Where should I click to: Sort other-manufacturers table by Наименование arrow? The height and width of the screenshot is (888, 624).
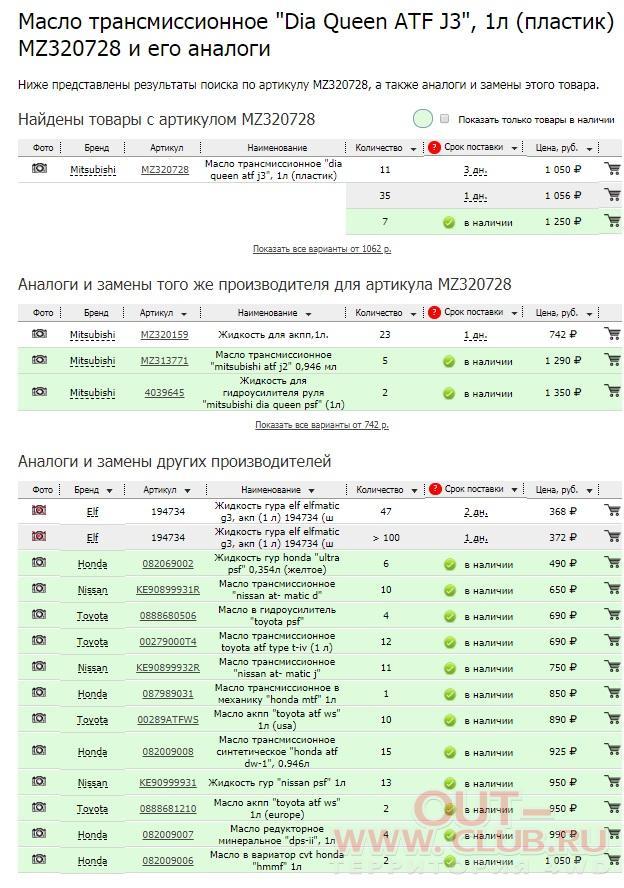[311, 490]
